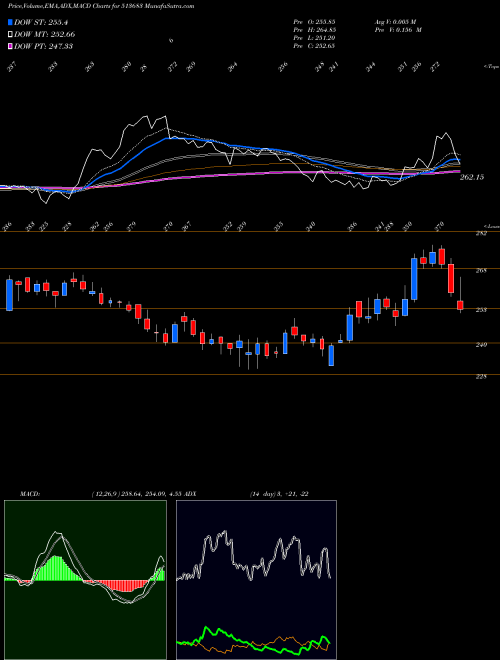Screen dimensions: 500x660
Task: Click the large red candlestick below 268 line
Action: 451,278
